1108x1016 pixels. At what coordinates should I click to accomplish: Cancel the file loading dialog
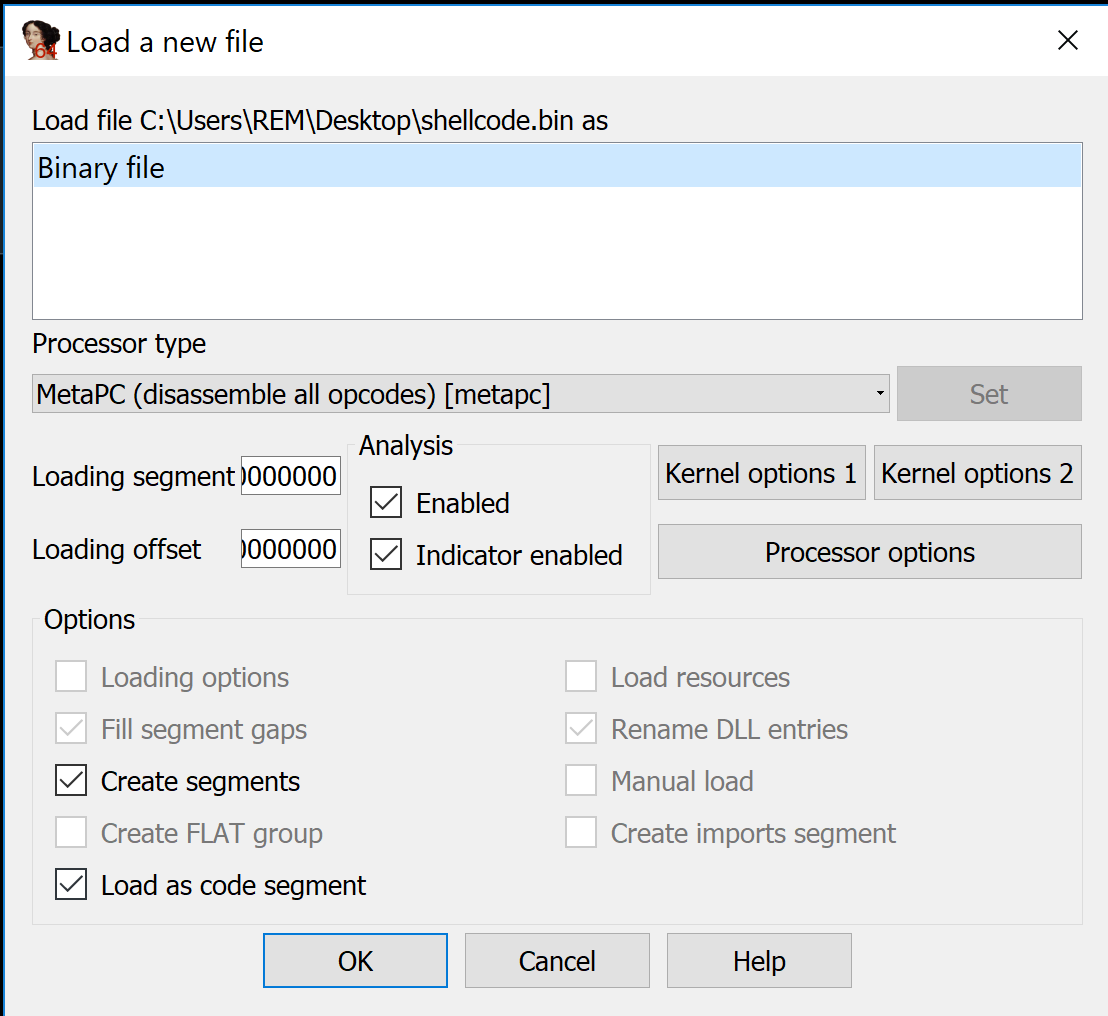[x=557, y=960]
